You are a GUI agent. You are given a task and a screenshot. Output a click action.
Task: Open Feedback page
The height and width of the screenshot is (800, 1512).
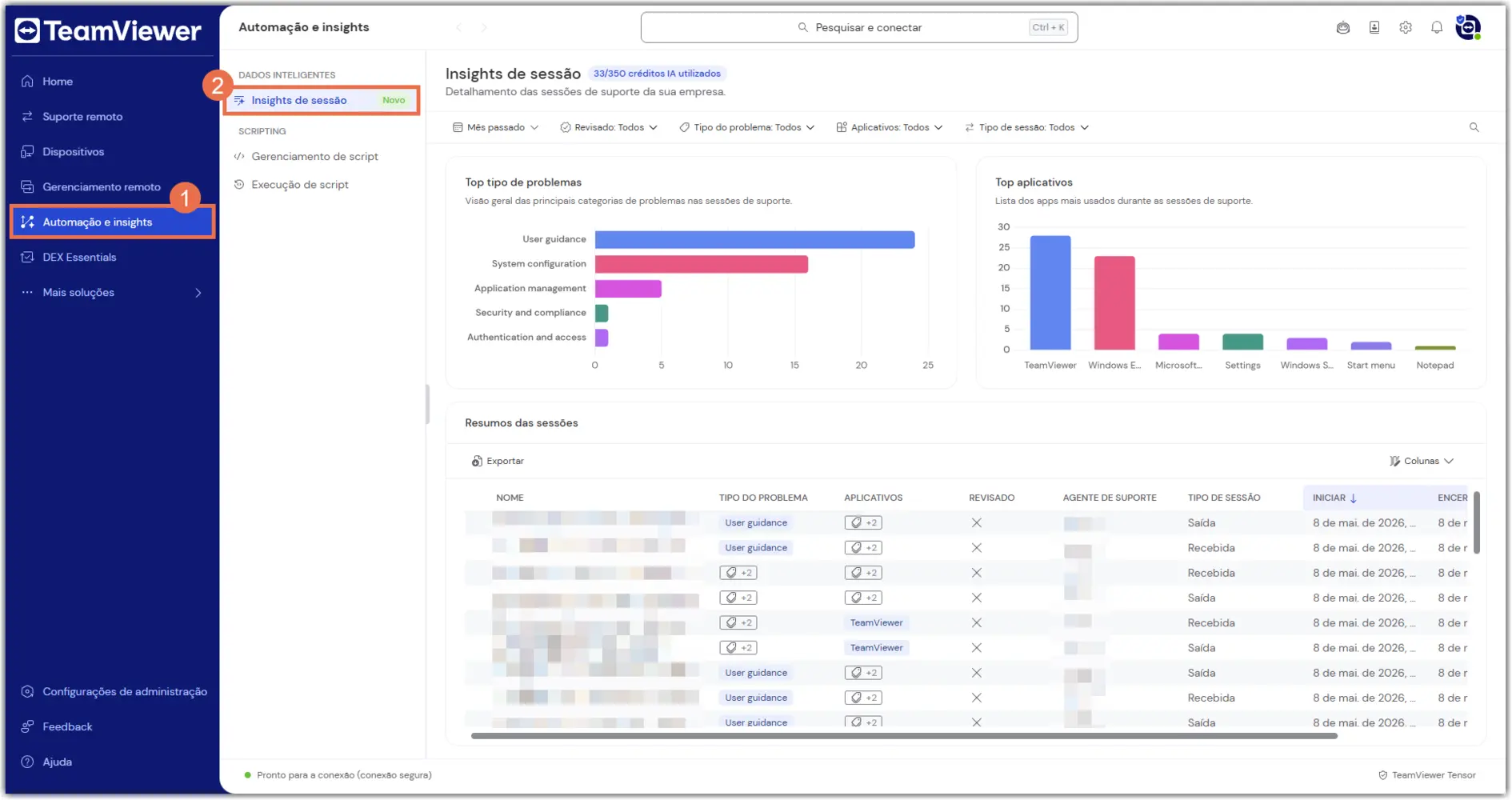[x=67, y=727]
